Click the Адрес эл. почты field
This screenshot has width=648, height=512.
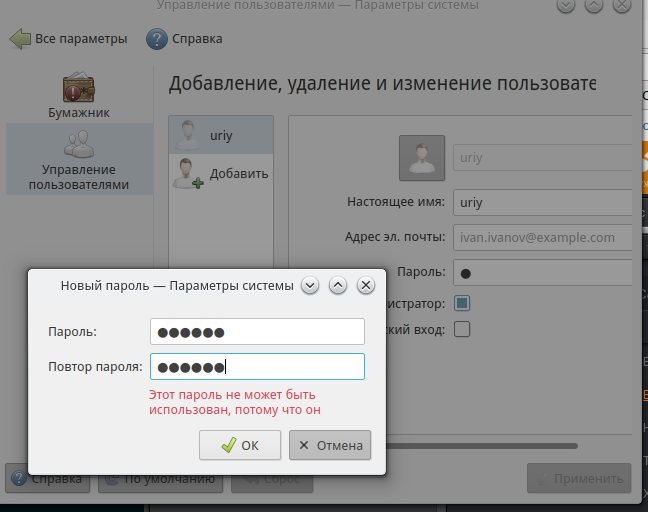543,238
